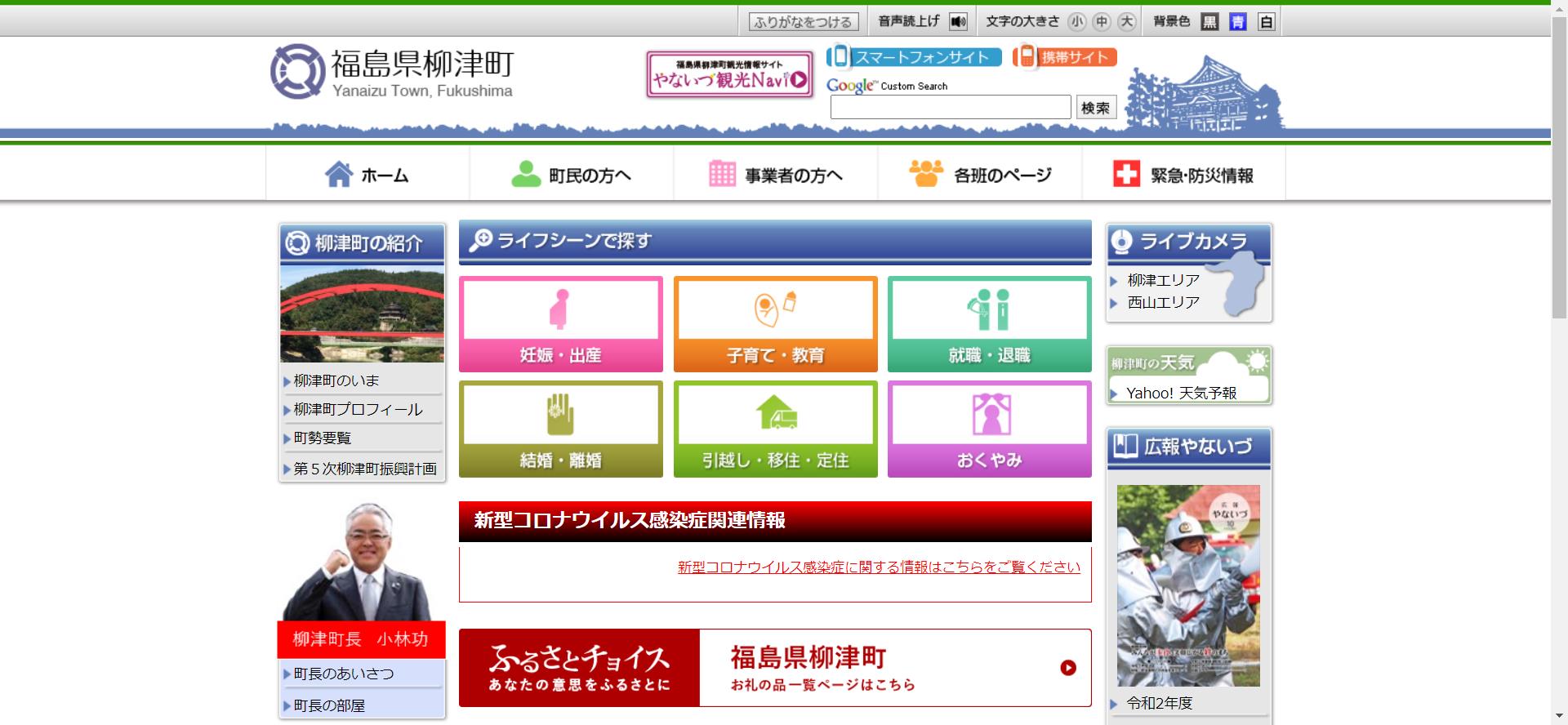Set text size to 中
The image size is (1568, 725).
pyautogui.click(x=1102, y=22)
